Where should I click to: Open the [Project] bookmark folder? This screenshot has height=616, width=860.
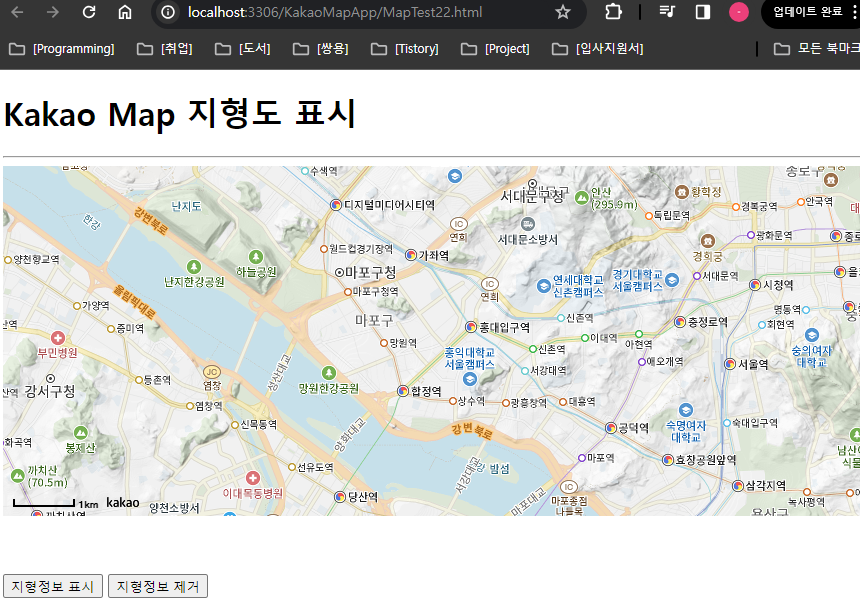[495, 49]
